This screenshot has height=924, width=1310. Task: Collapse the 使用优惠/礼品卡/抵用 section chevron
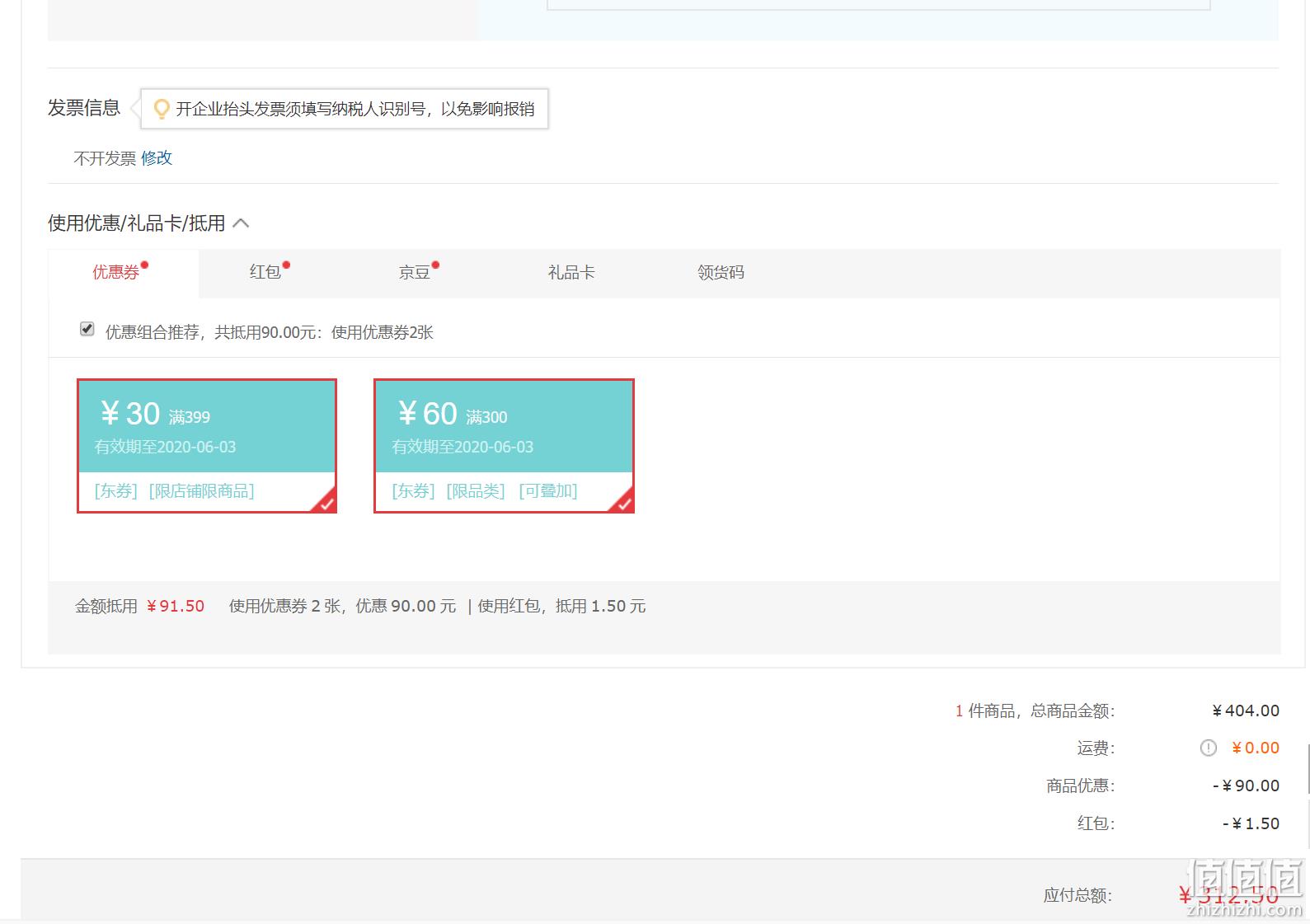click(x=241, y=223)
